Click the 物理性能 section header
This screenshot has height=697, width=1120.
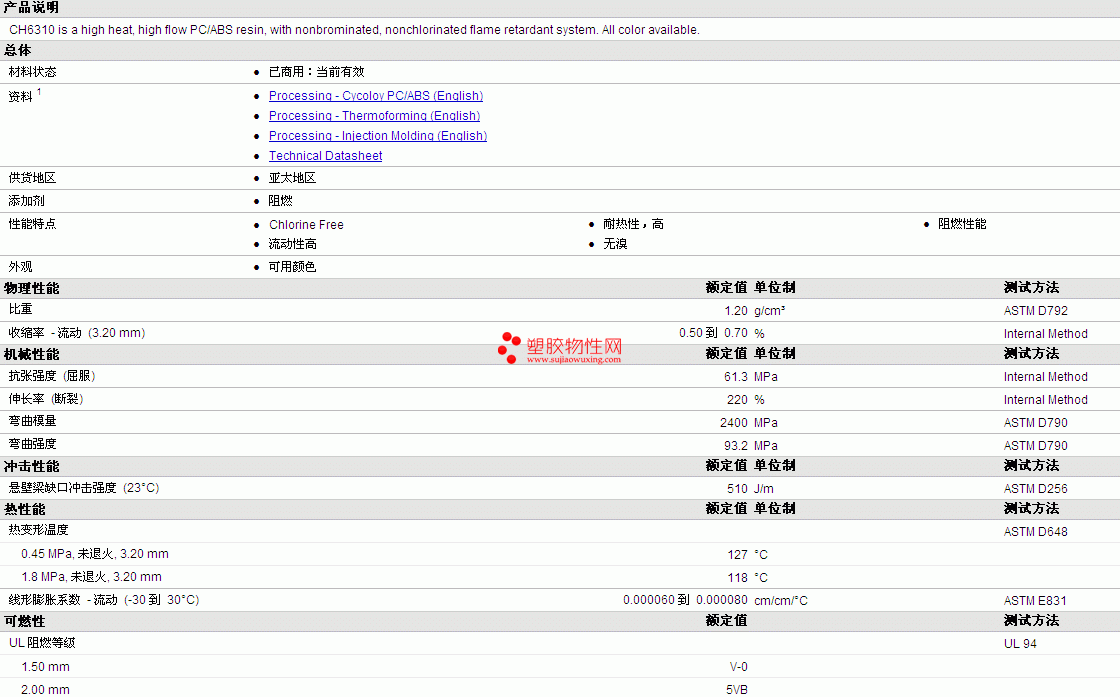(x=31, y=289)
